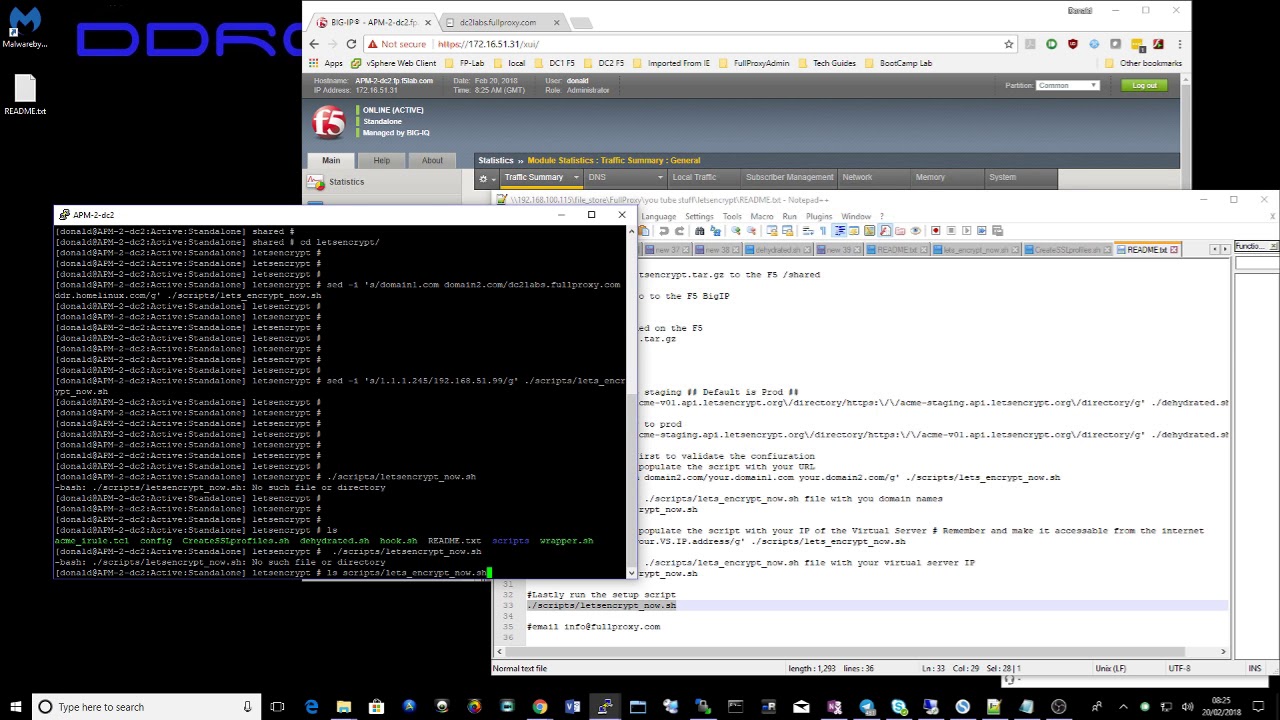
Task: Open Apps shortcut in bookmarks bar
Action: click(x=326, y=63)
